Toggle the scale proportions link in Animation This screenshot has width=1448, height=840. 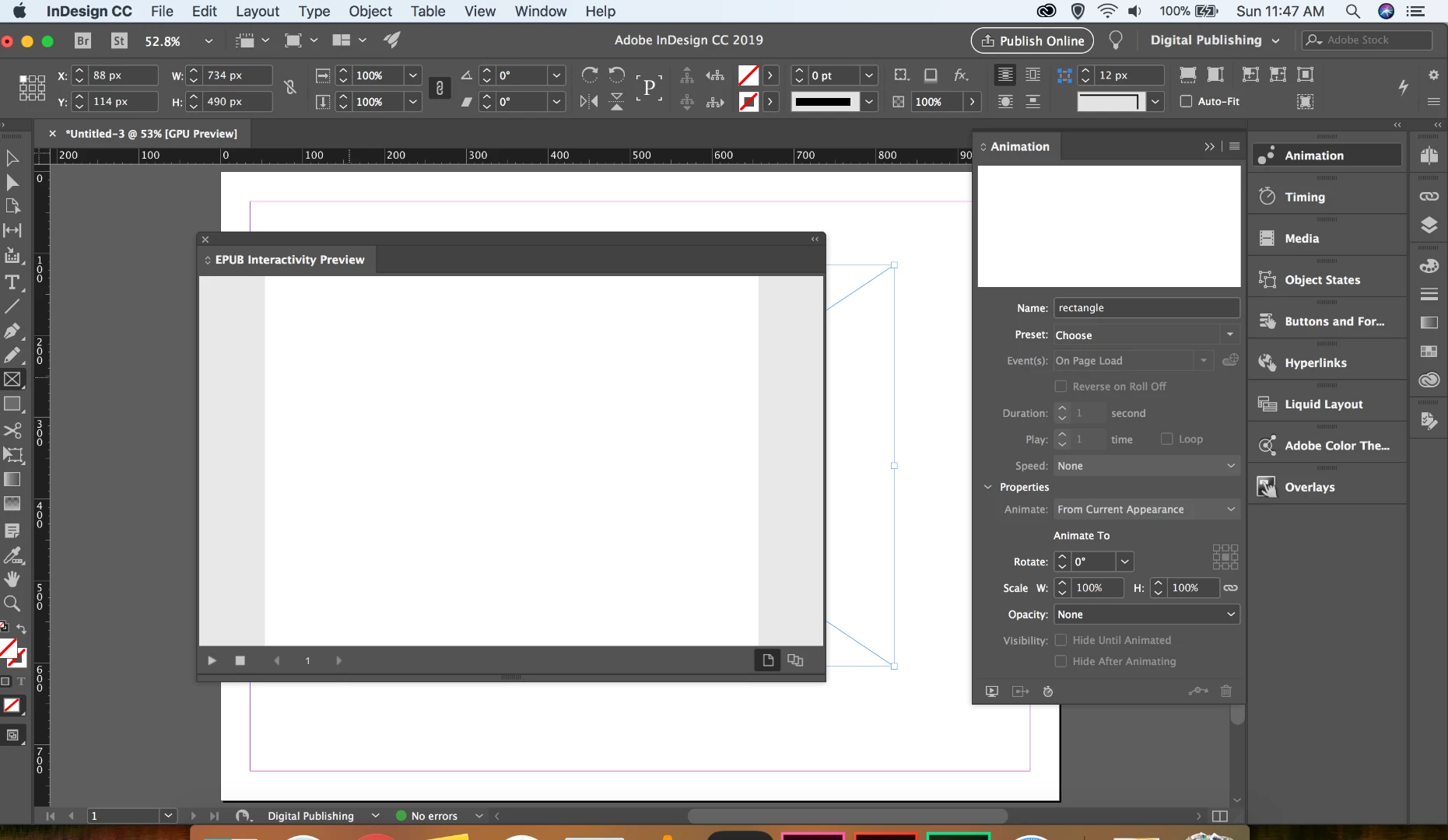point(1230,588)
